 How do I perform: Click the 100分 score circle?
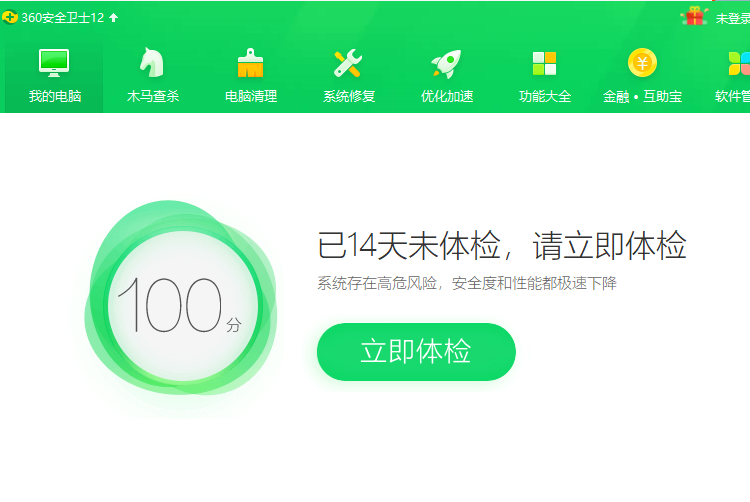tap(180, 300)
